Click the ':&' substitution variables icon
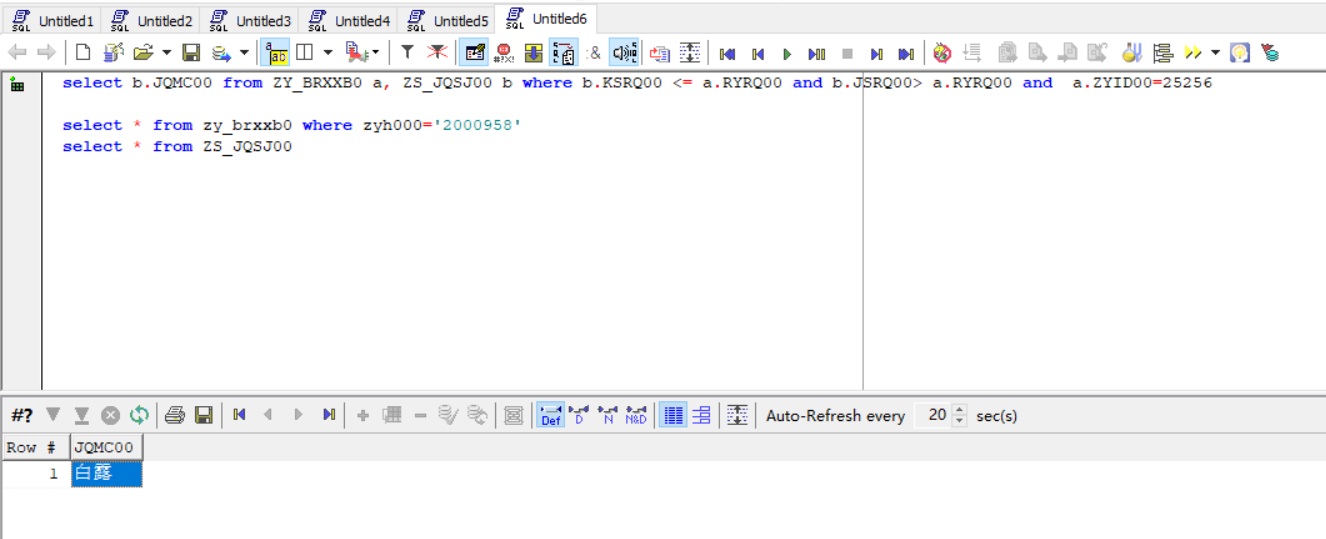1326x539 pixels. [594, 53]
